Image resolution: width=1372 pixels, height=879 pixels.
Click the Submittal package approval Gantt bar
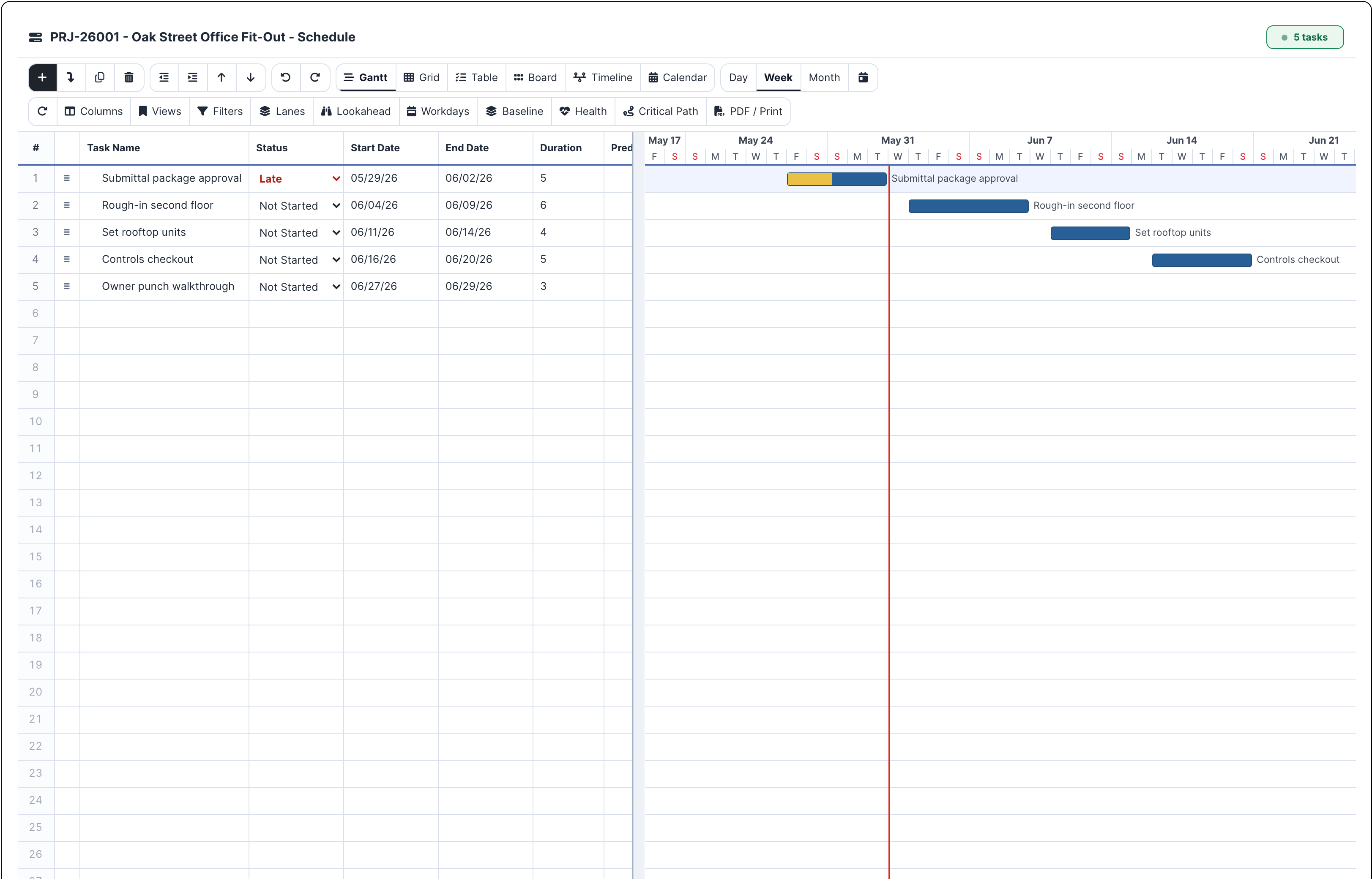click(x=836, y=179)
